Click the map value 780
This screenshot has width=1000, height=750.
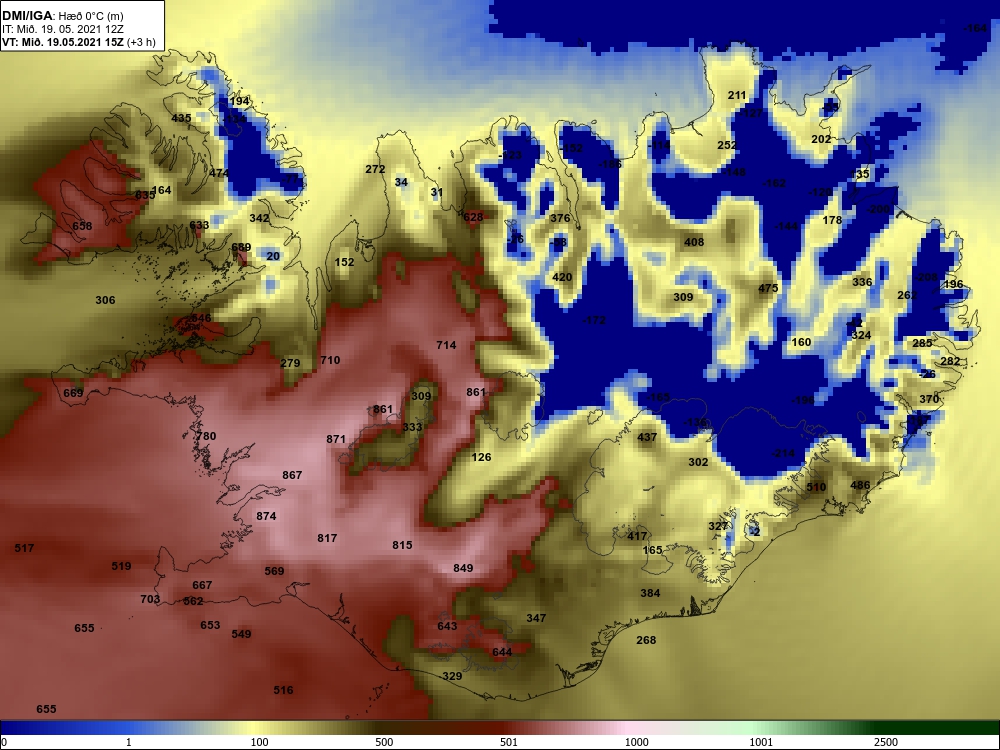(x=206, y=436)
